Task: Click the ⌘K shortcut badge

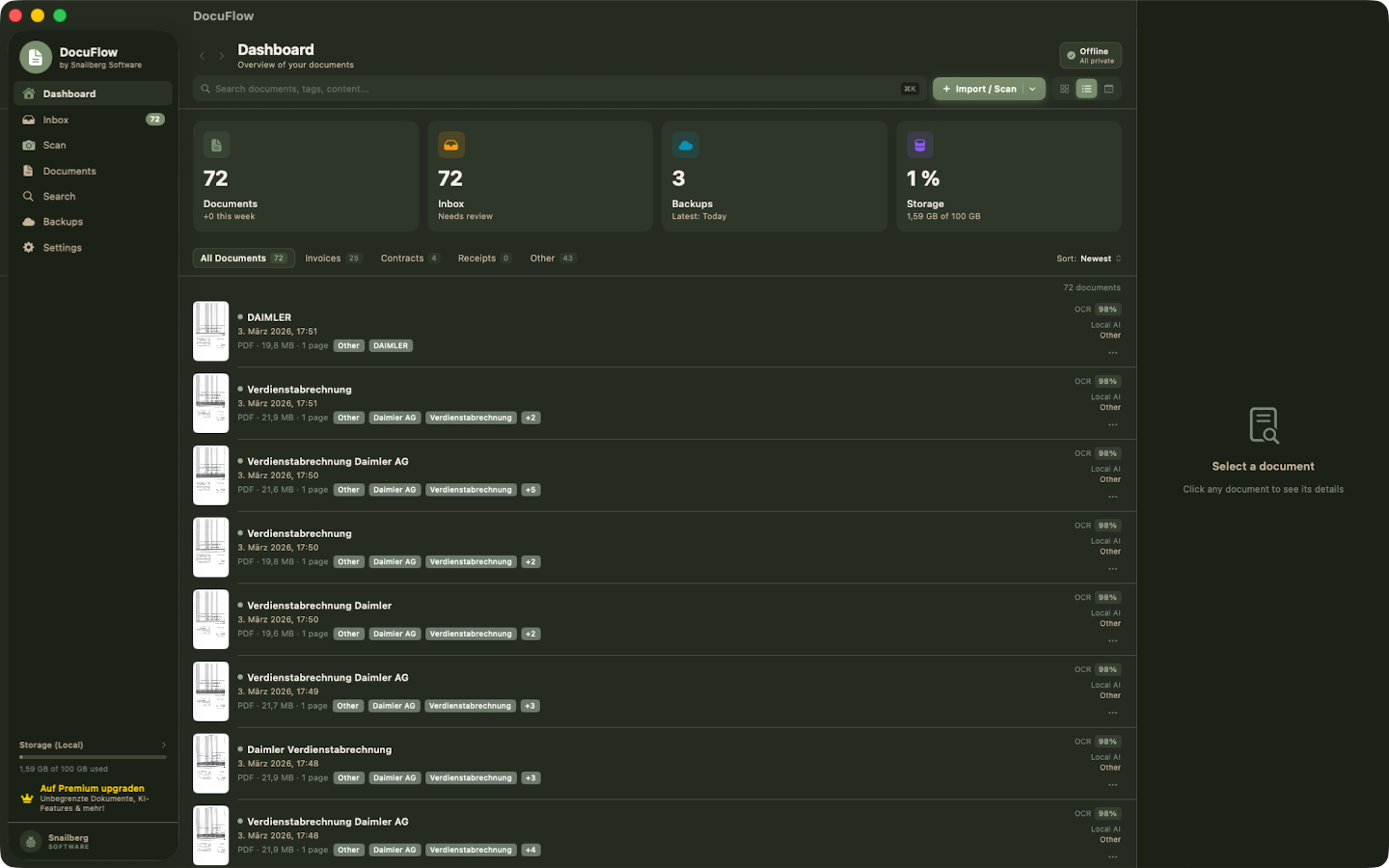Action: pyautogui.click(x=910, y=89)
